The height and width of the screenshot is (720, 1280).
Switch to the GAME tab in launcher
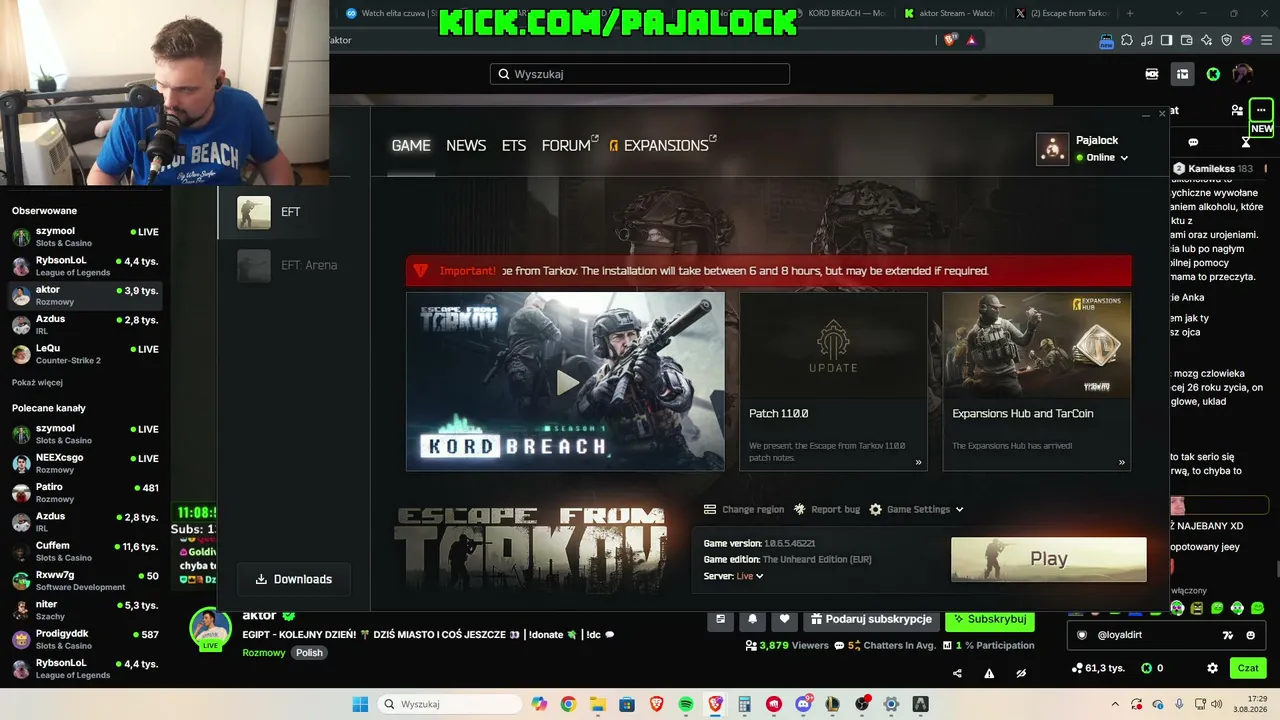(x=411, y=145)
